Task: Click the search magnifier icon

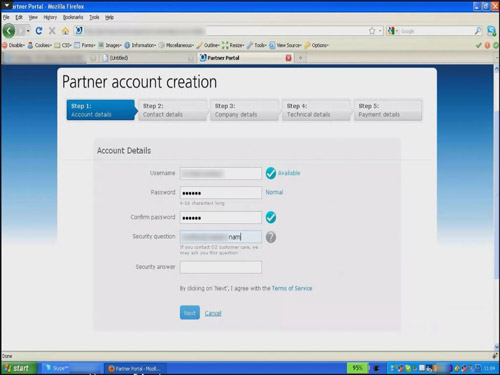Action: 478,31
